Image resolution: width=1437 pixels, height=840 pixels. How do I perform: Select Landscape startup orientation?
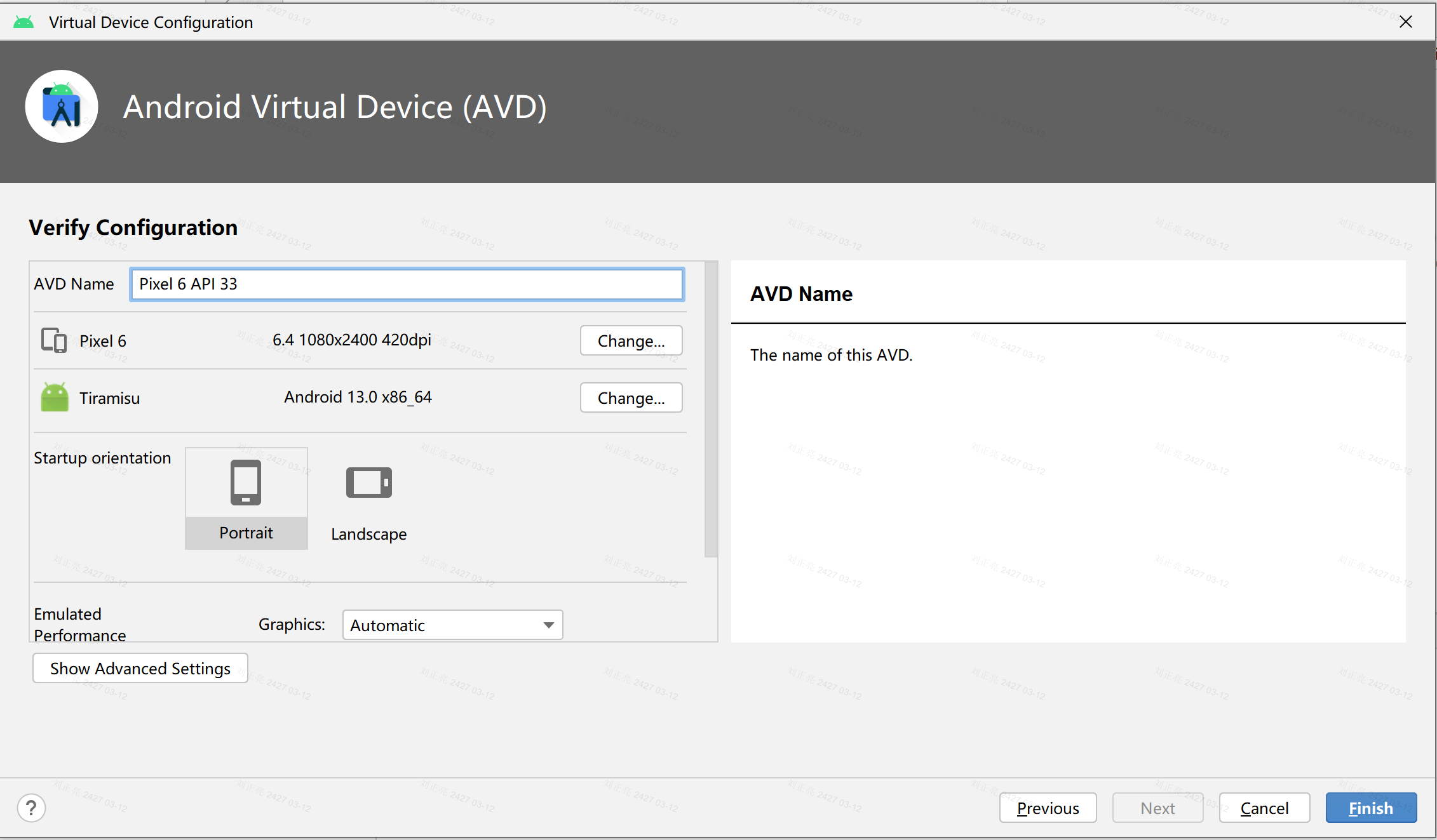369,498
